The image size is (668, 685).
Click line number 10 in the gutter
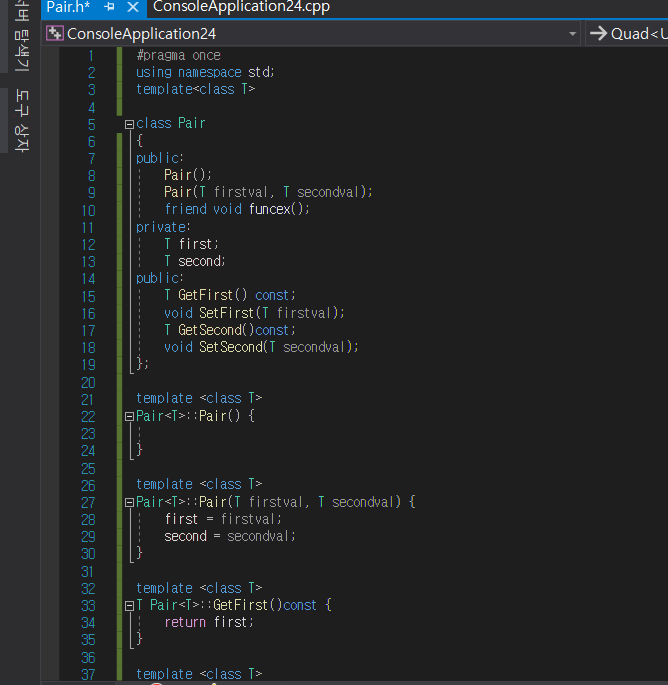click(x=88, y=211)
